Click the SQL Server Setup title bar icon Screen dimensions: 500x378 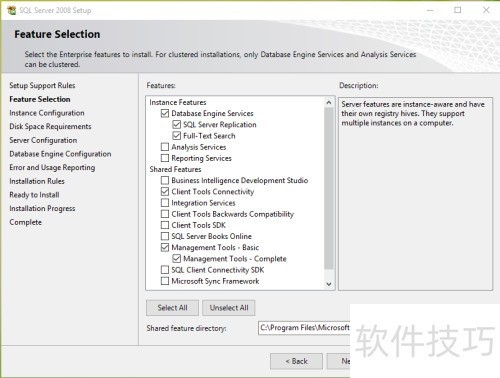tap(12, 10)
